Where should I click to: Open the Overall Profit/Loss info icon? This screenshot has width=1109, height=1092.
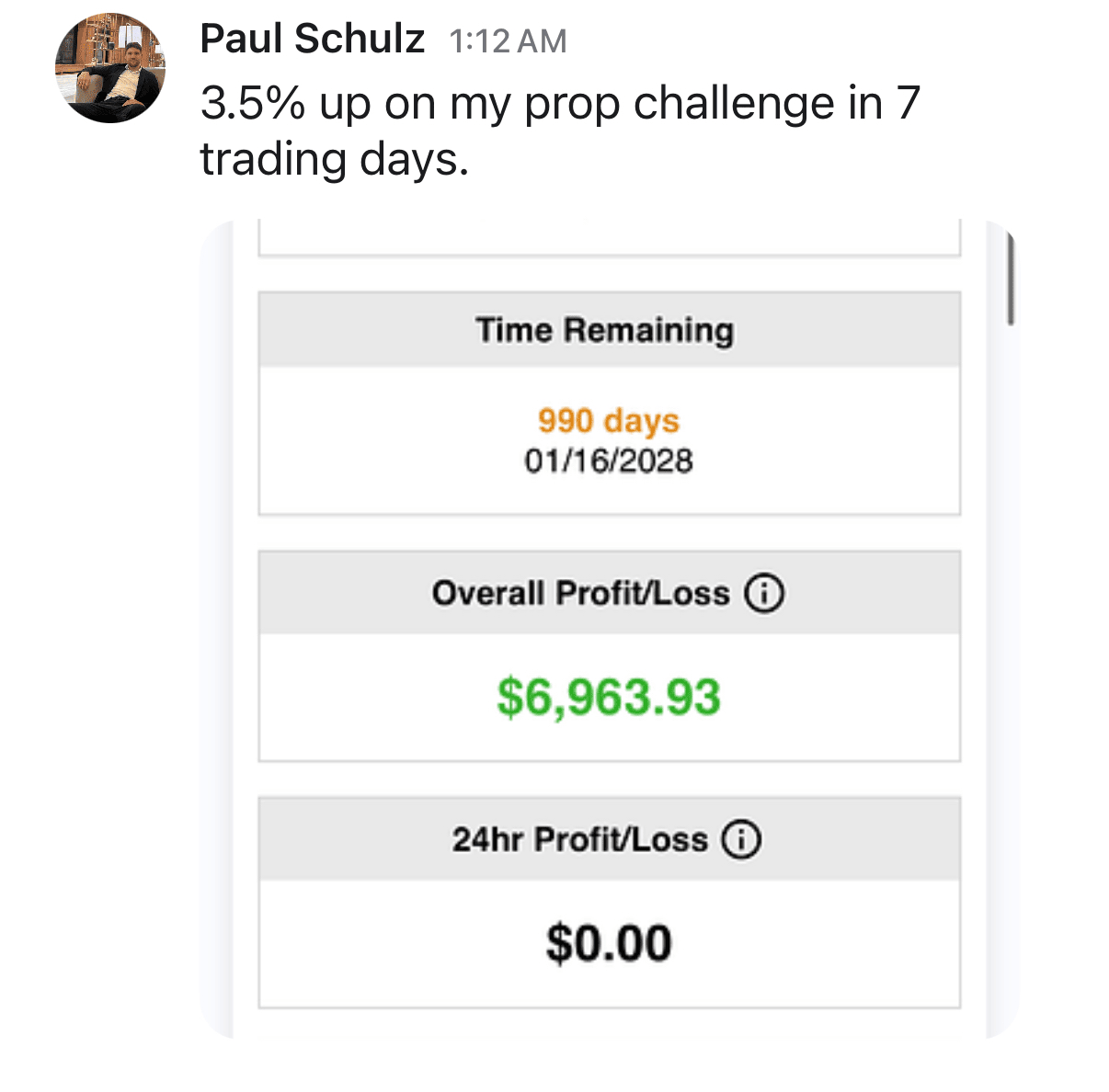point(764,594)
